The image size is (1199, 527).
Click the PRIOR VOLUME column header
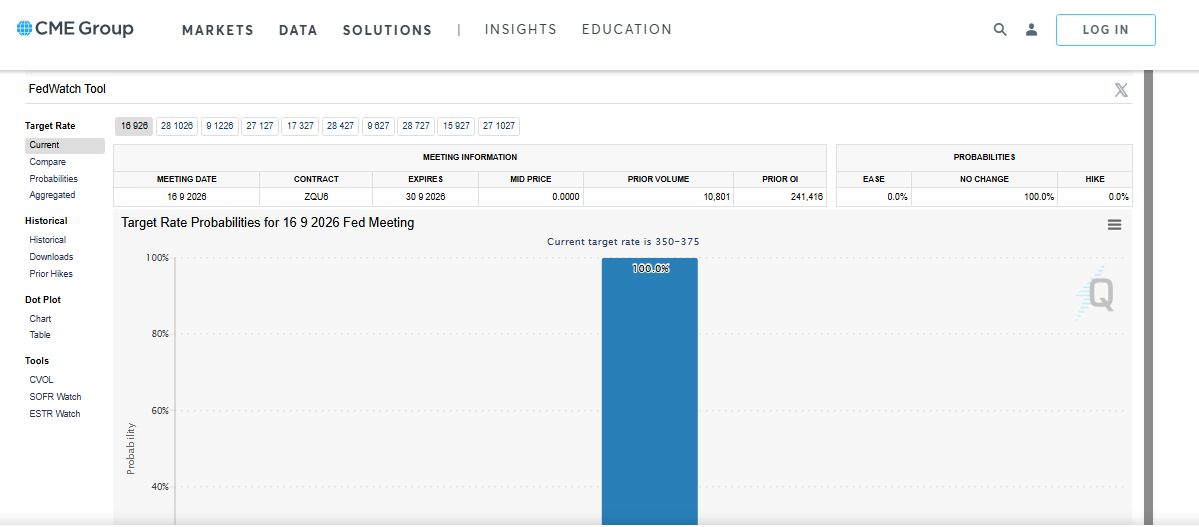(x=658, y=179)
